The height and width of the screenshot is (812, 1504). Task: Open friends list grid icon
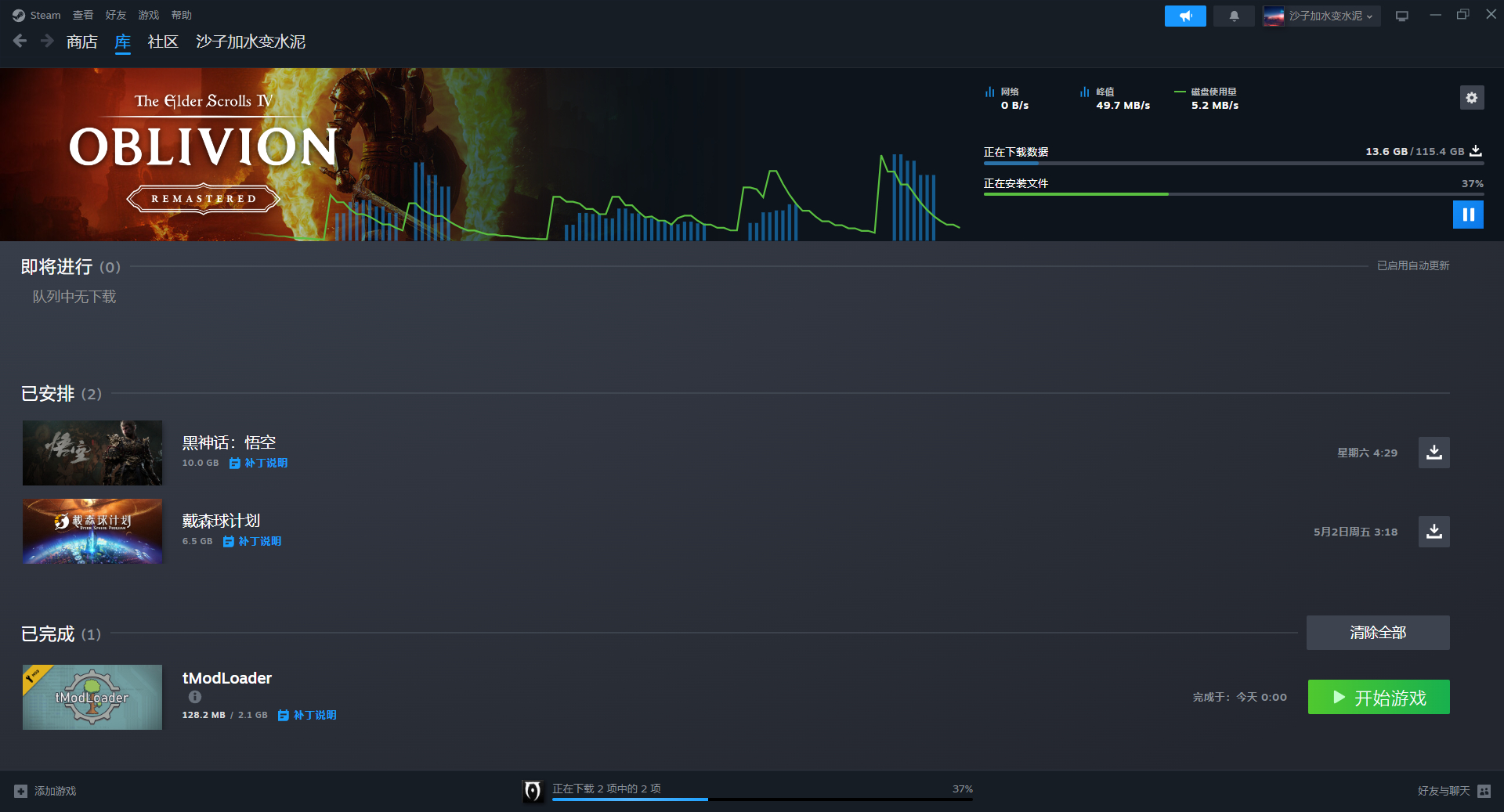1484,792
